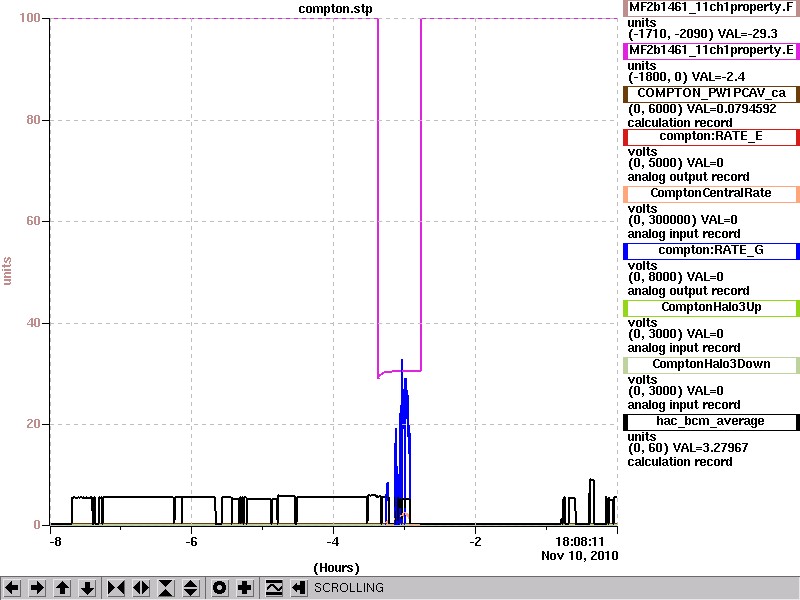Pan the graph down with the down arrow
Screen dimensions: 800x600
click(87, 588)
